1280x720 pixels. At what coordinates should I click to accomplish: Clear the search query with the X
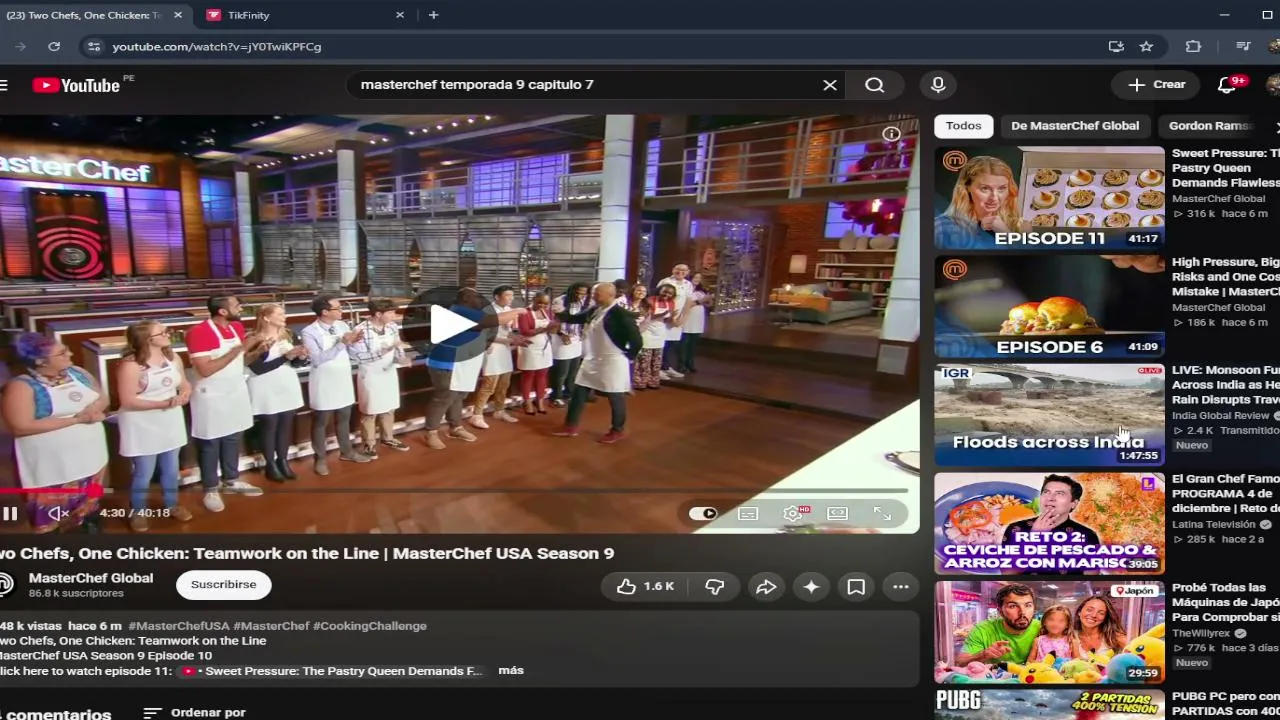pos(830,85)
